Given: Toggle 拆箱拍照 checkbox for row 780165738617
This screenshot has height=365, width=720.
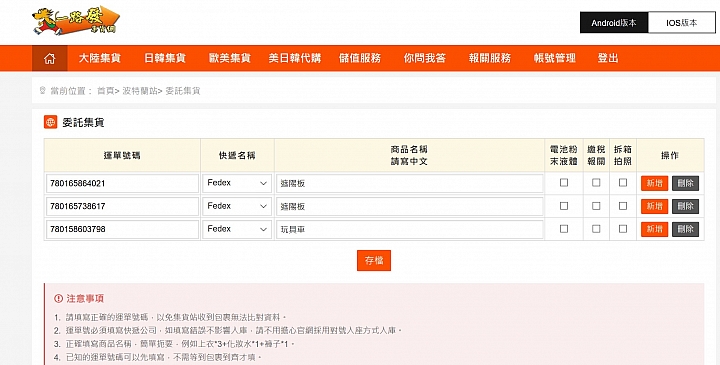Looking at the screenshot, I should 623,206.
